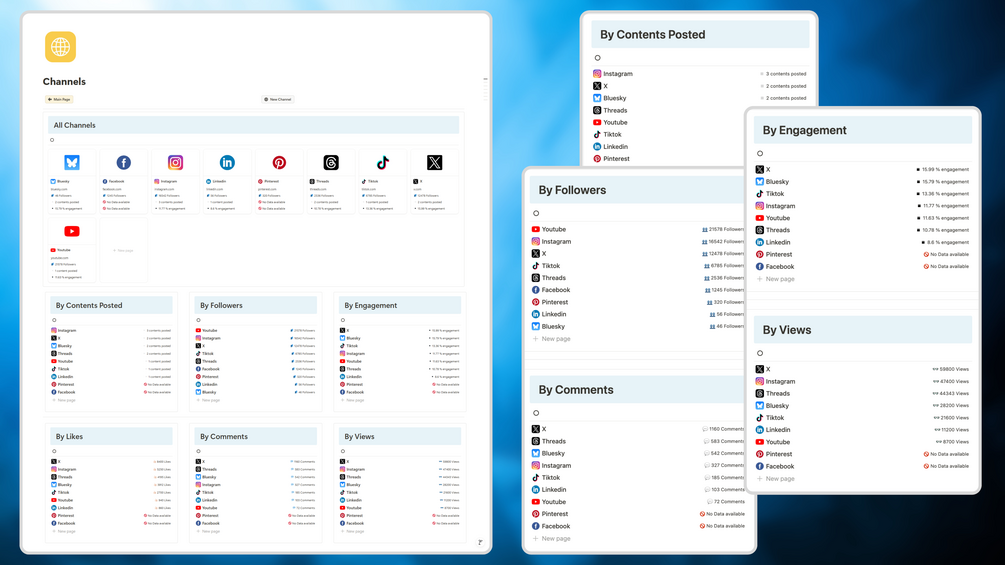Click Pinterest icon in enlarged By Contents Posted list
Screen dimensions: 1005x565
(x=597, y=159)
